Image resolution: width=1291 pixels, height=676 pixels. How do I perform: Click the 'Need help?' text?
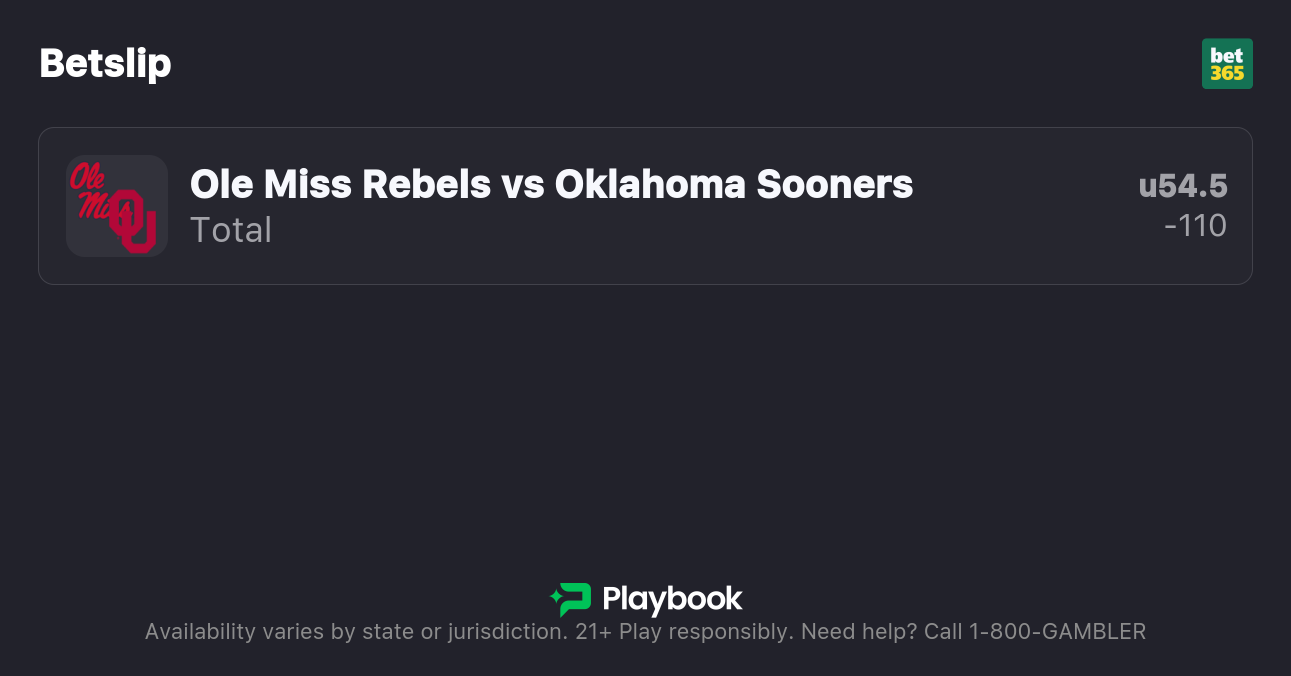(x=859, y=632)
